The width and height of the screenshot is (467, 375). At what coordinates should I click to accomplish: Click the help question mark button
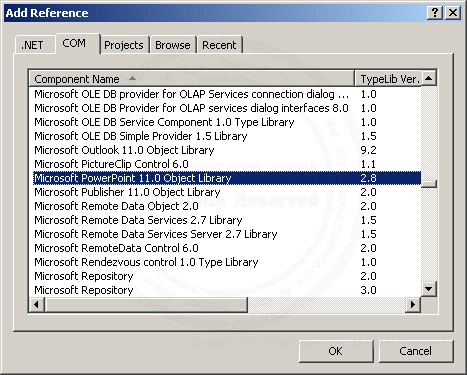click(435, 13)
